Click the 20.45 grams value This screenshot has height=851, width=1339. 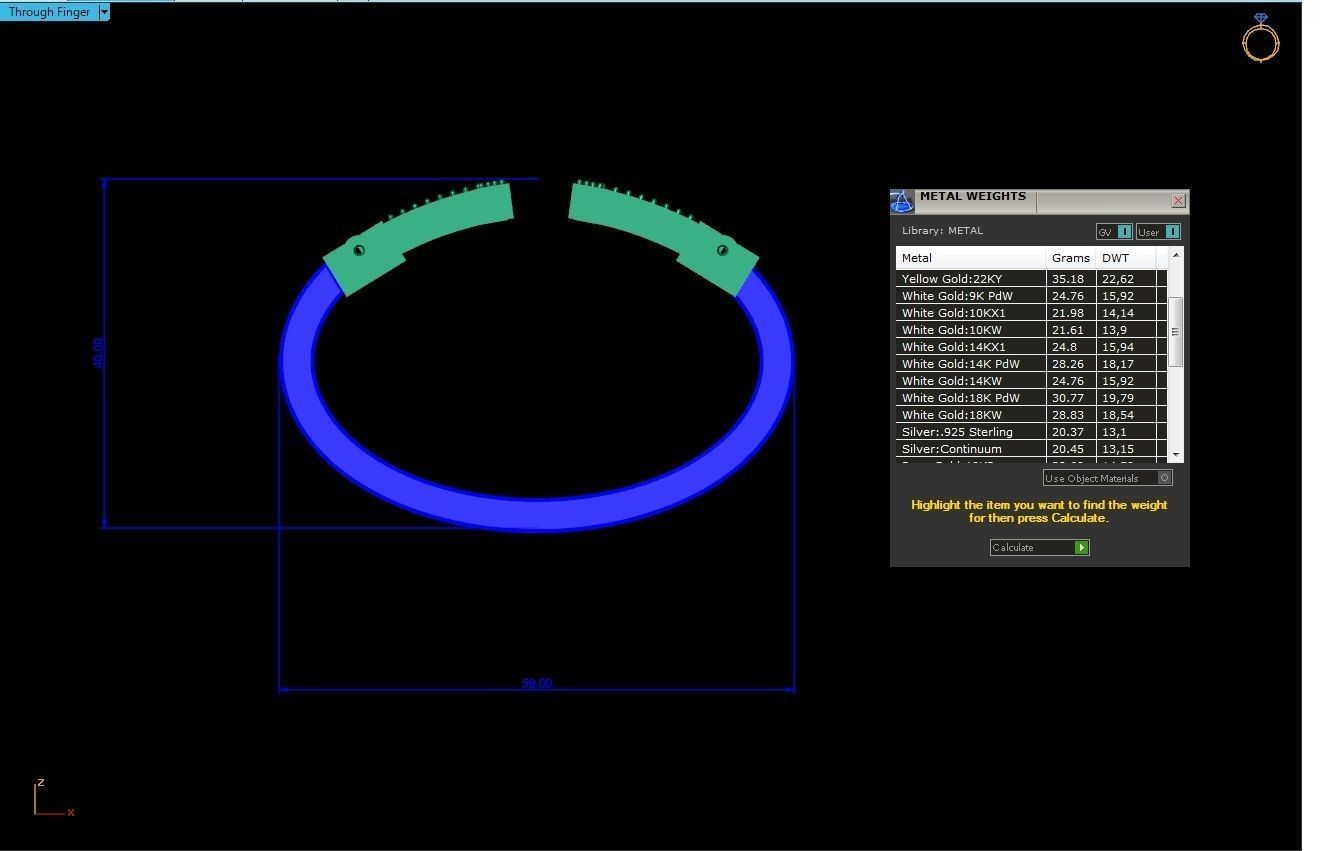(1067, 449)
